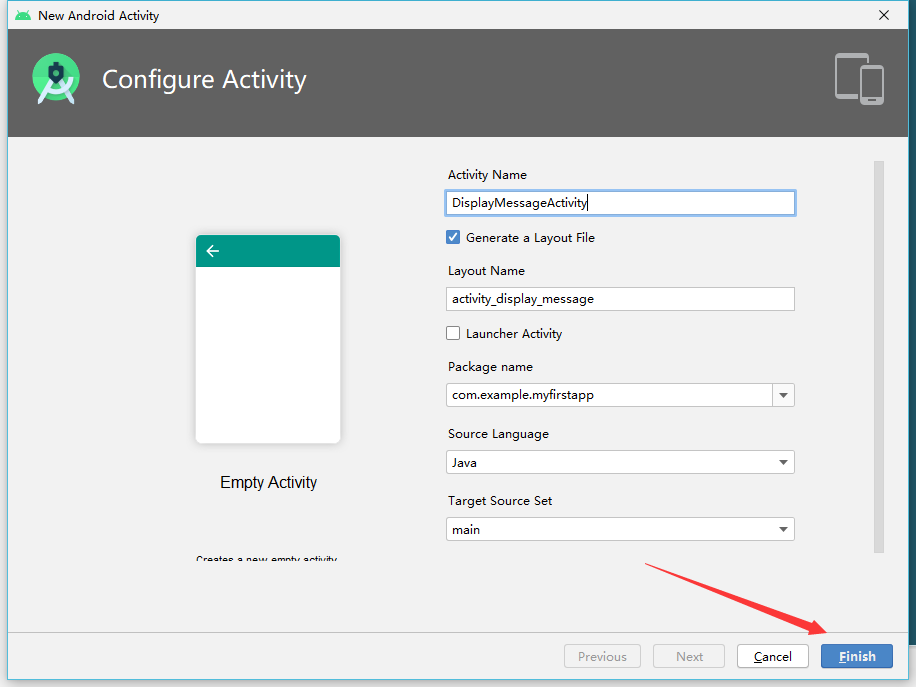Close the New Android Activity dialog
This screenshot has height=687, width=916.
(884, 15)
